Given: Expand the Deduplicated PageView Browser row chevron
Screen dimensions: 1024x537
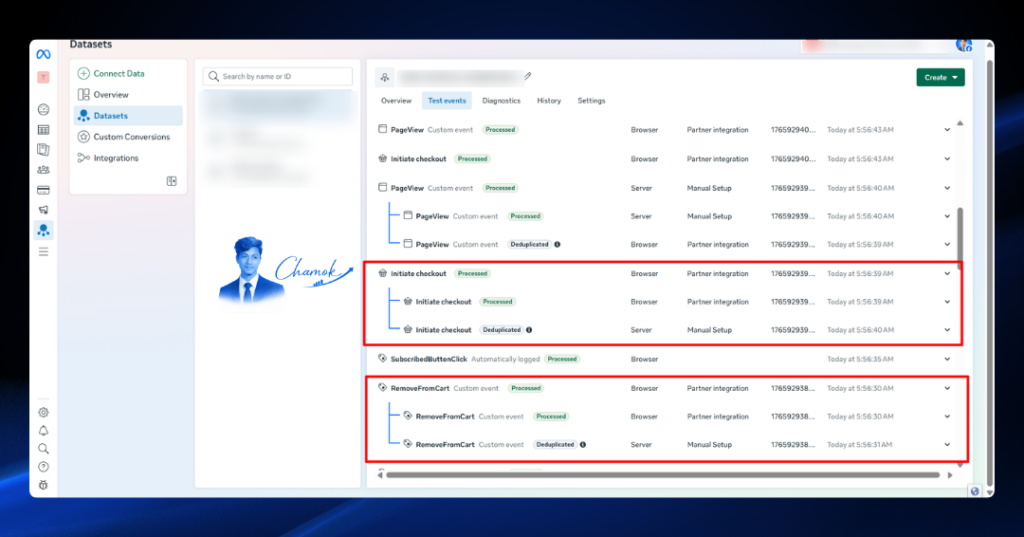Looking at the screenshot, I should (x=947, y=244).
